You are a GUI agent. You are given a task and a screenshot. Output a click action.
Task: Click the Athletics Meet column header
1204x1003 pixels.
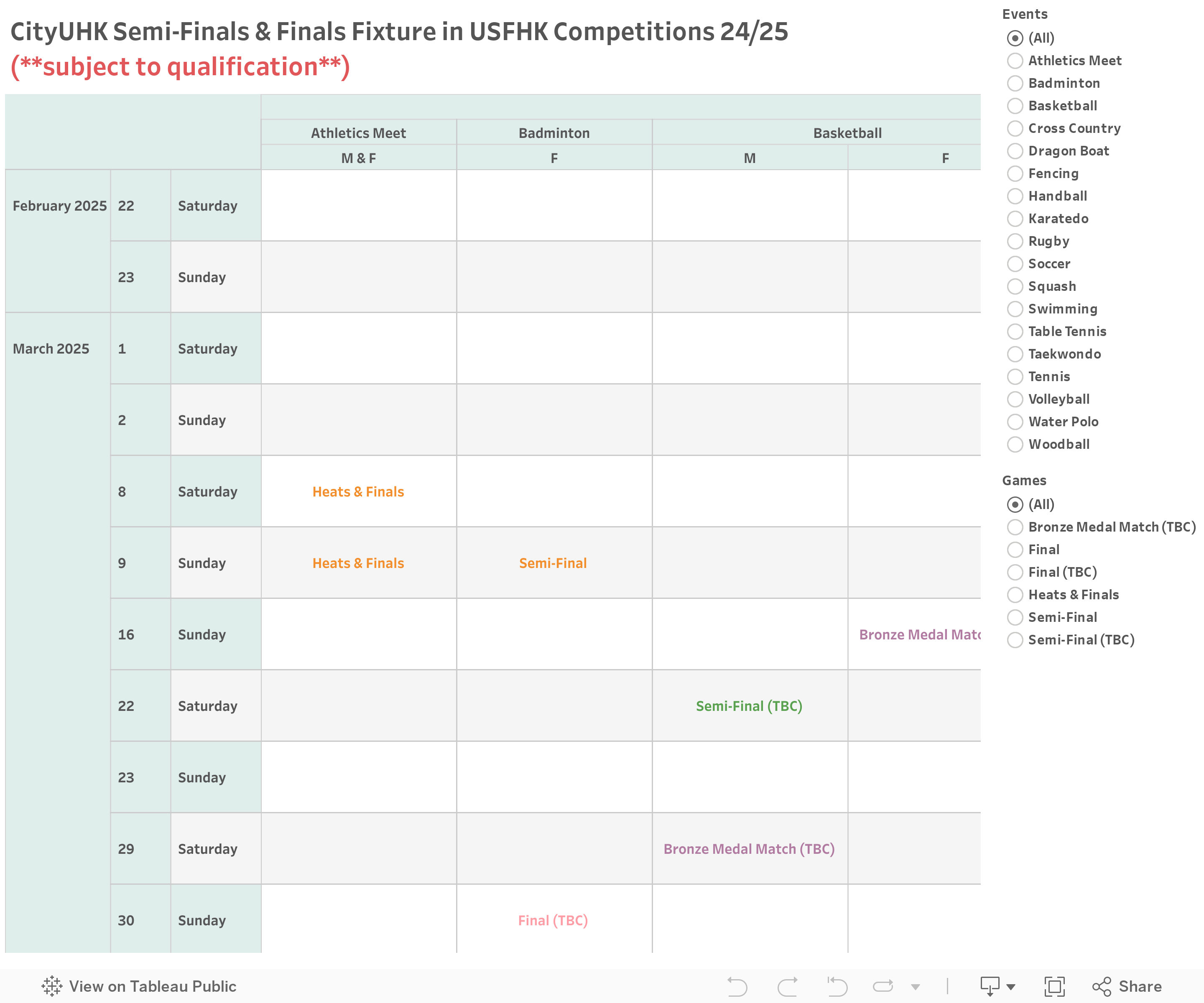[x=359, y=133]
